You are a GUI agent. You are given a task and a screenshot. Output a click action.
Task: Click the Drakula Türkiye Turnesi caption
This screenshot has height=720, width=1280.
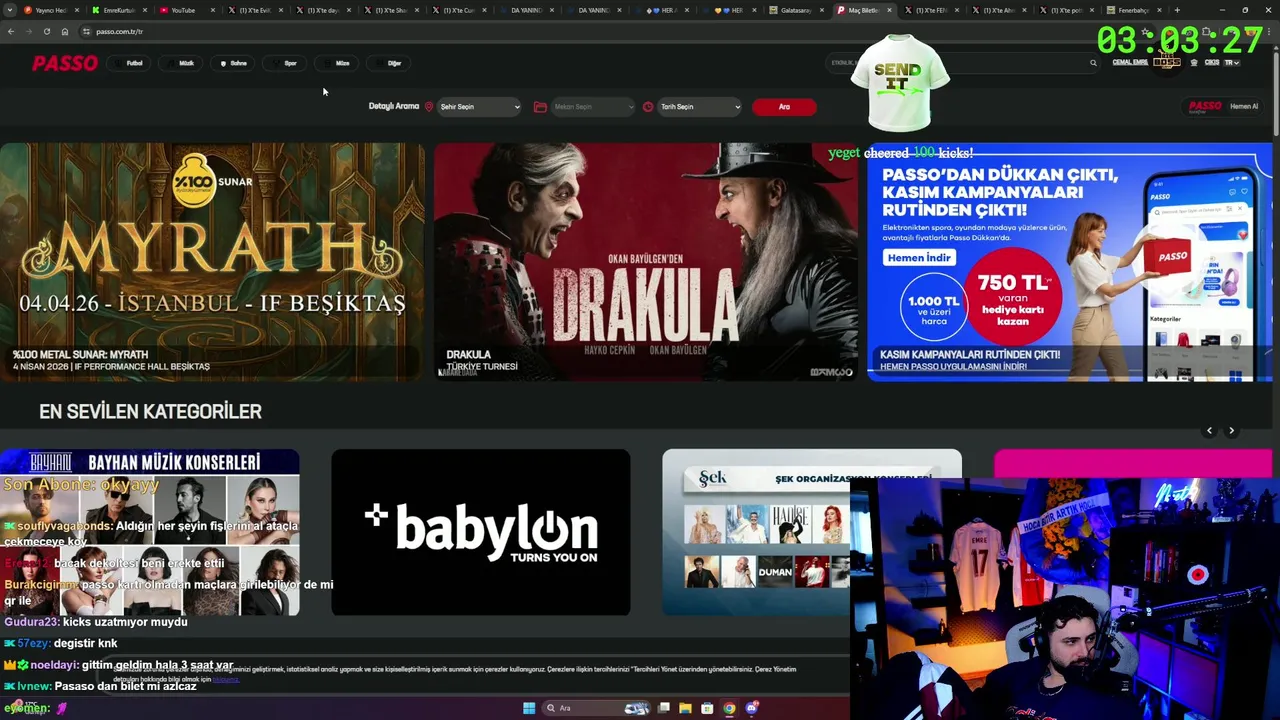click(482, 360)
